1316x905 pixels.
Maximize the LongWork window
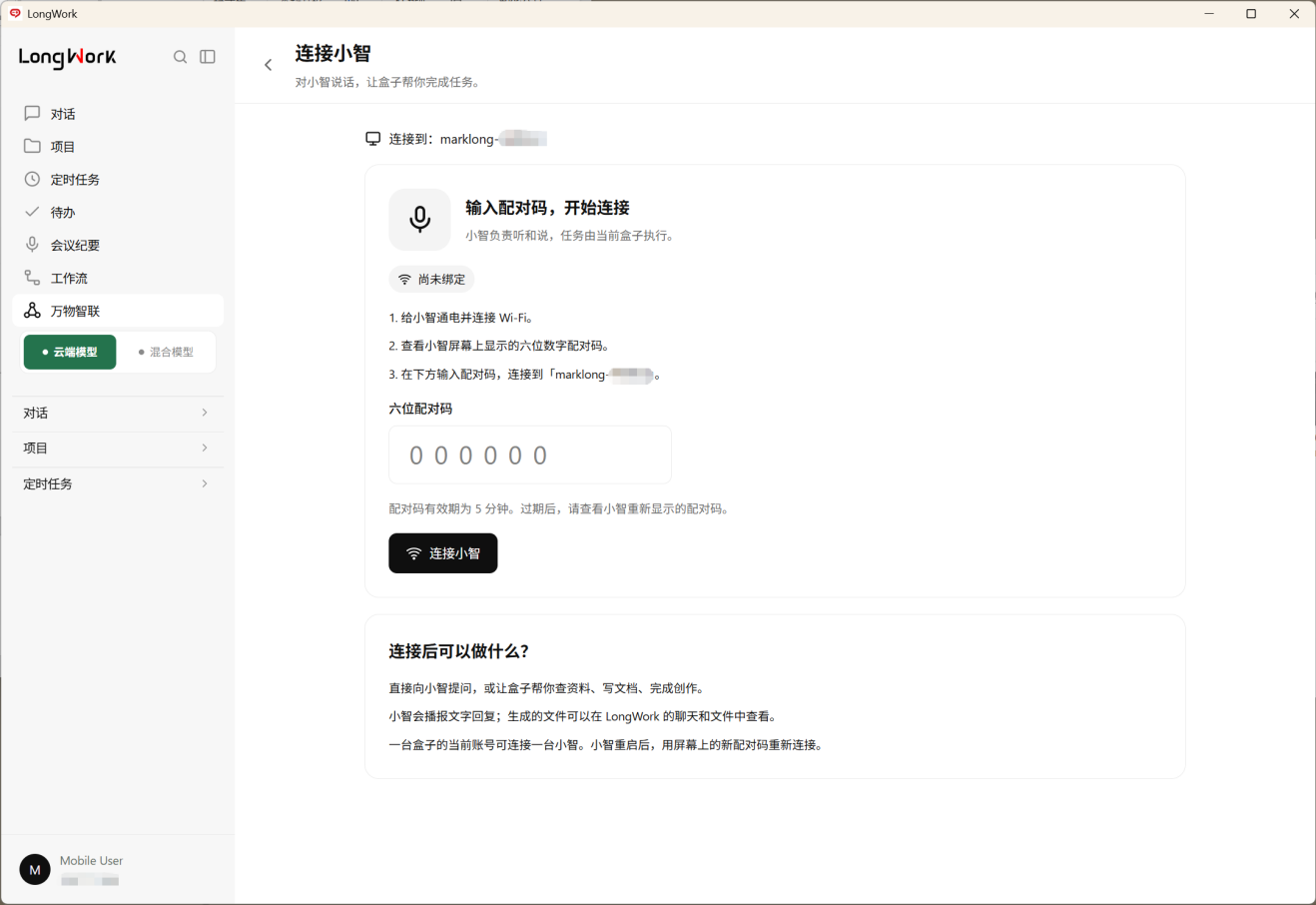point(1251,14)
